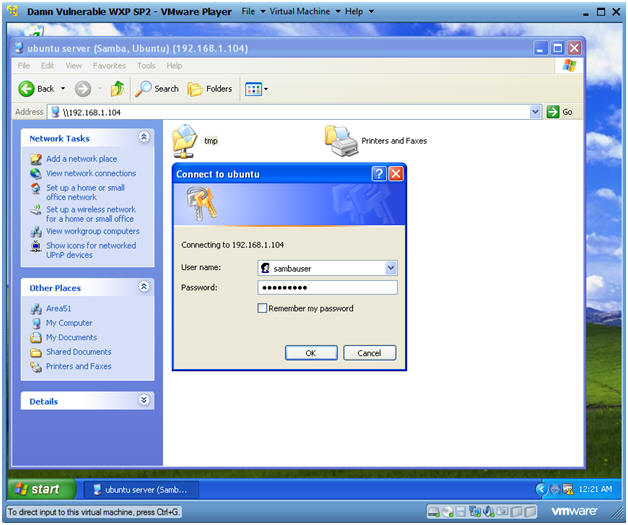Open the Address bar dropdown arrow

535,112
